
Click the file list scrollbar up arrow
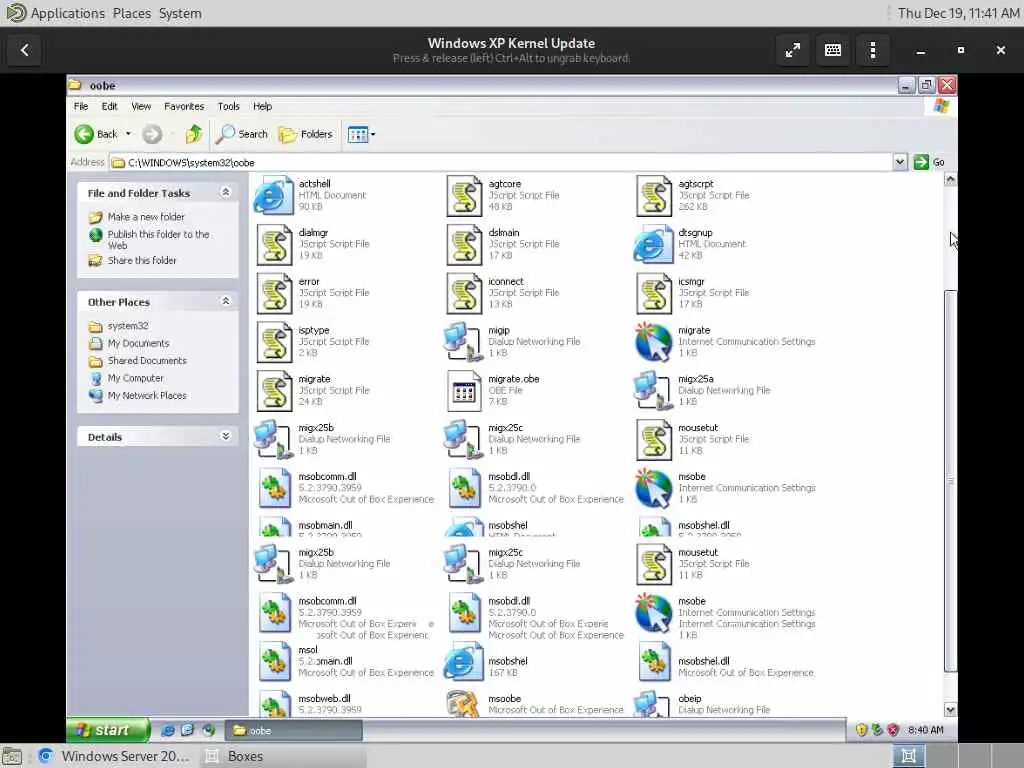951,180
